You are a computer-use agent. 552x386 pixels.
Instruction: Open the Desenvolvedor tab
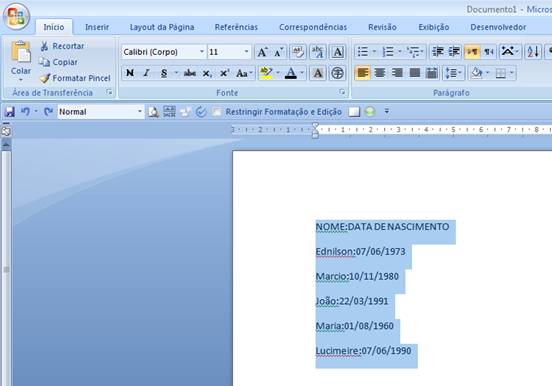(x=498, y=27)
